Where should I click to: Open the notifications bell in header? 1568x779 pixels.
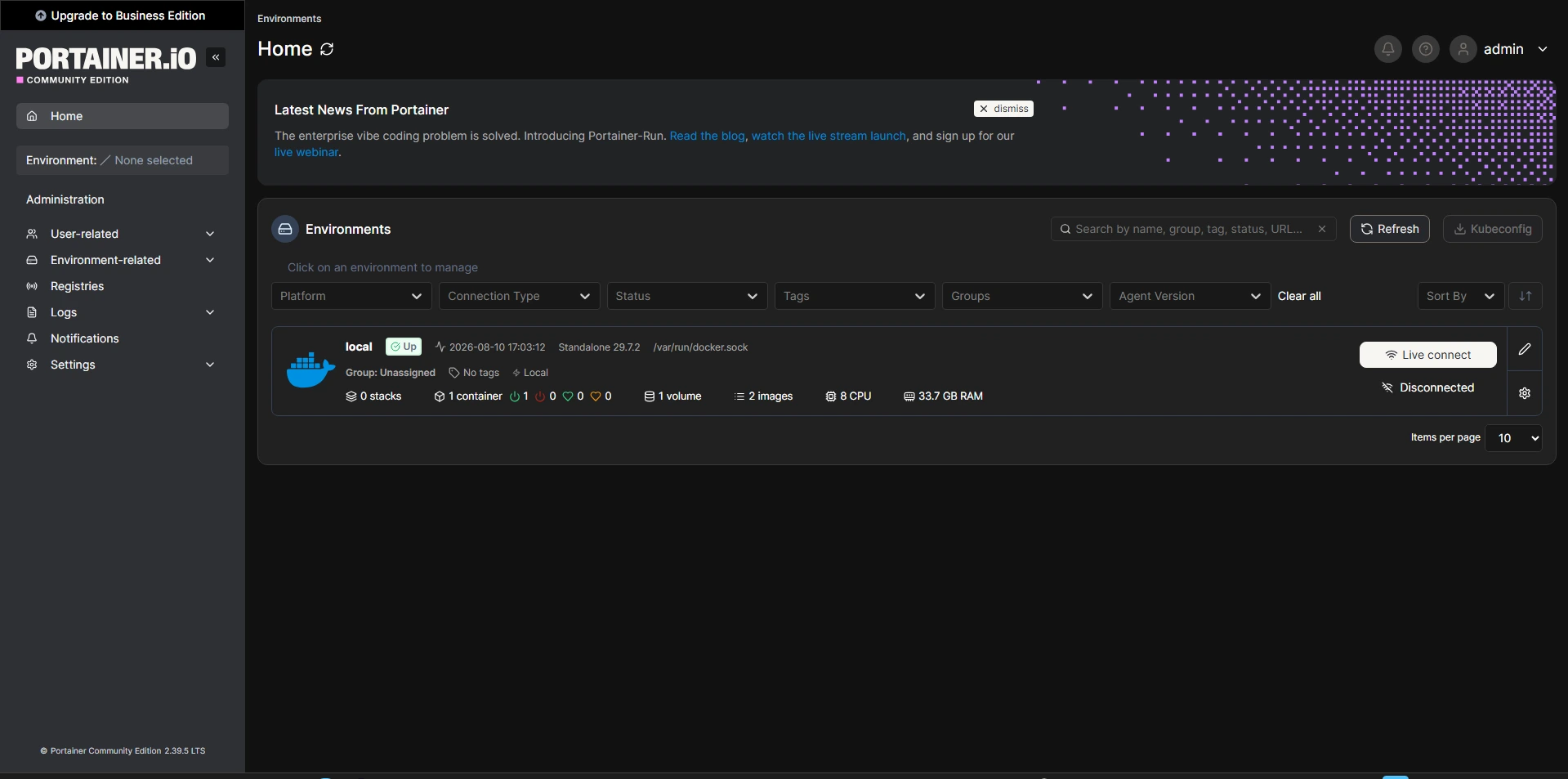1387,49
